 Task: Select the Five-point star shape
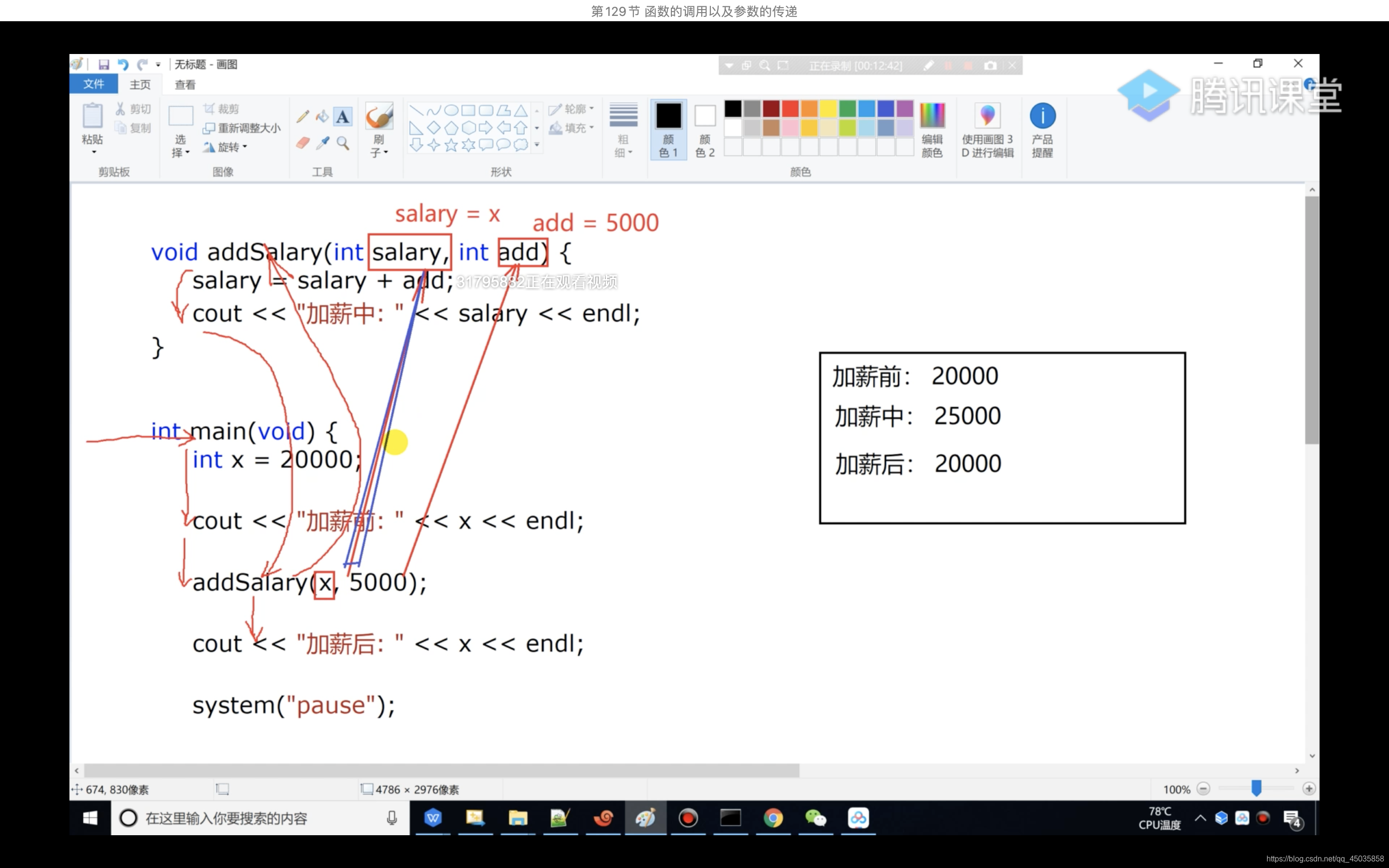click(451, 145)
